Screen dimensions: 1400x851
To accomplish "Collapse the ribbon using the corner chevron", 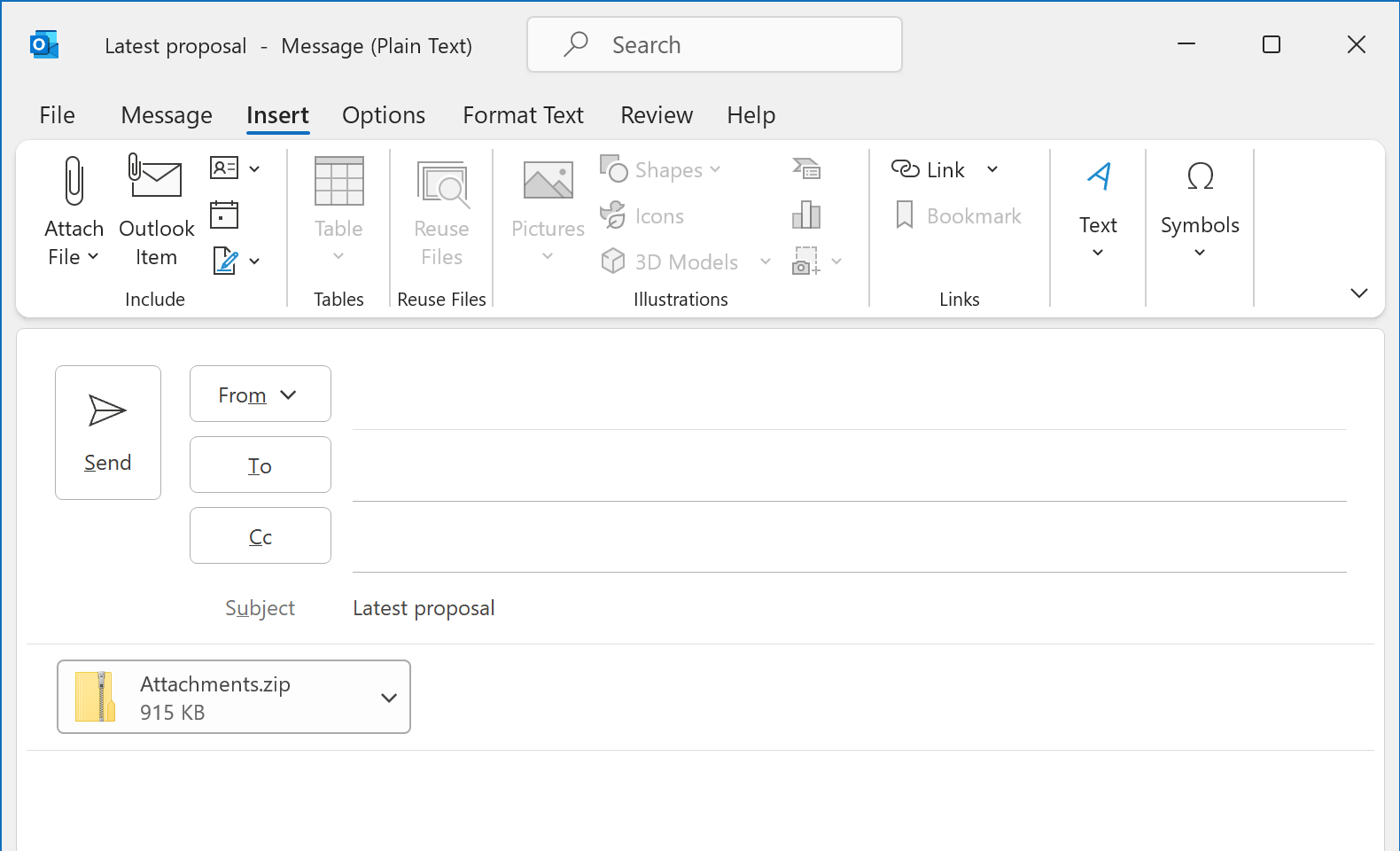I will pos(1359,293).
